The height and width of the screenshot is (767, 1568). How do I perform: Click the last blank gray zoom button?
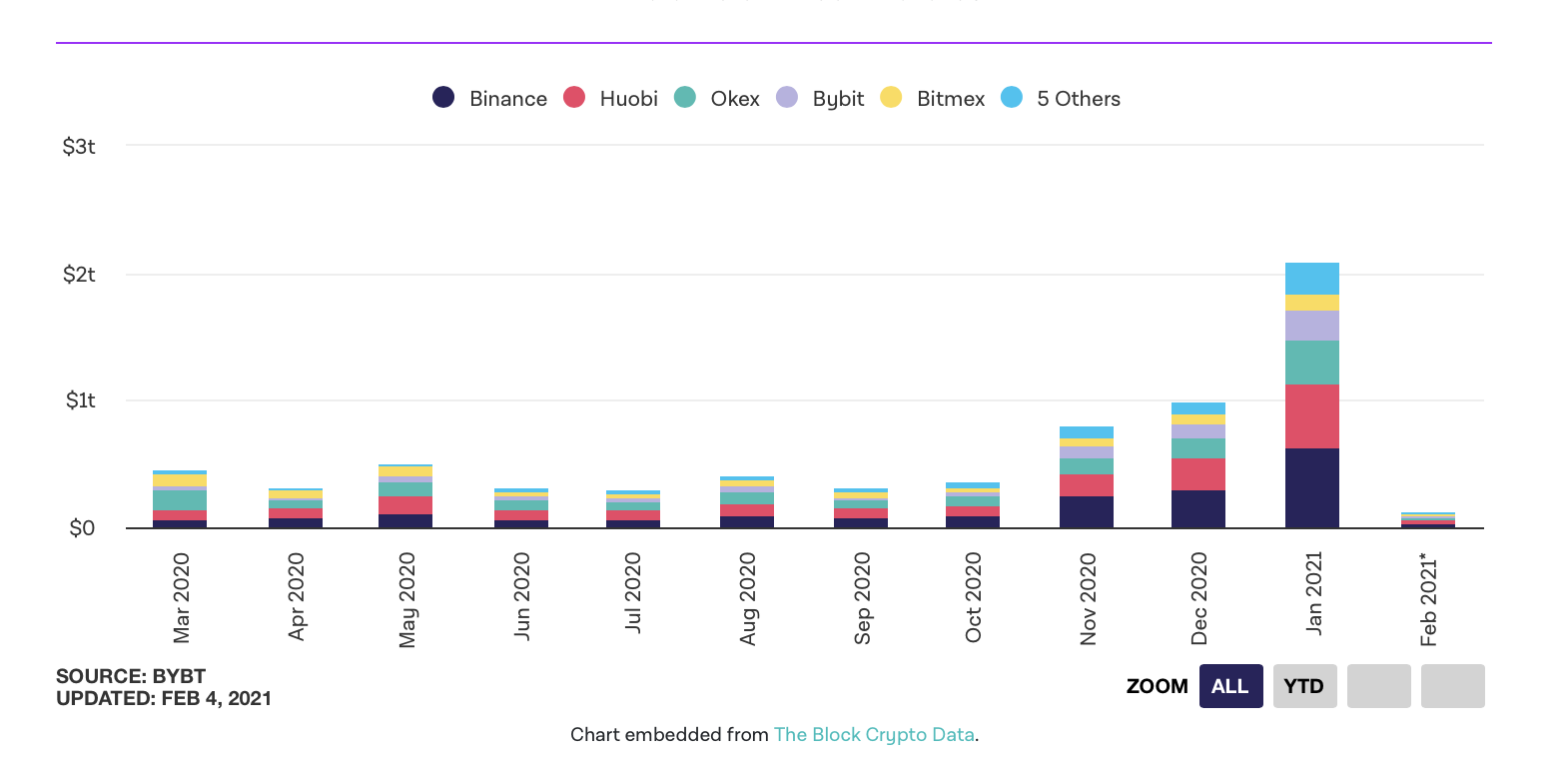point(1452,686)
